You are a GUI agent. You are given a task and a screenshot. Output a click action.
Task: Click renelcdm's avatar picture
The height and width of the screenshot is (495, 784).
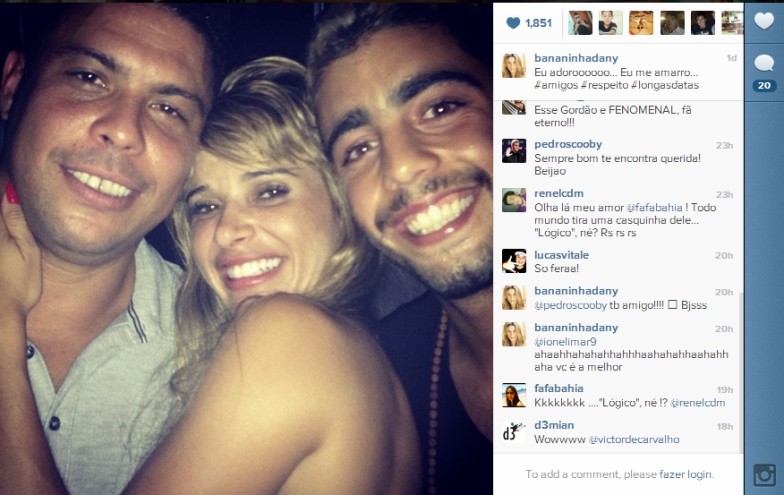[x=514, y=200]
